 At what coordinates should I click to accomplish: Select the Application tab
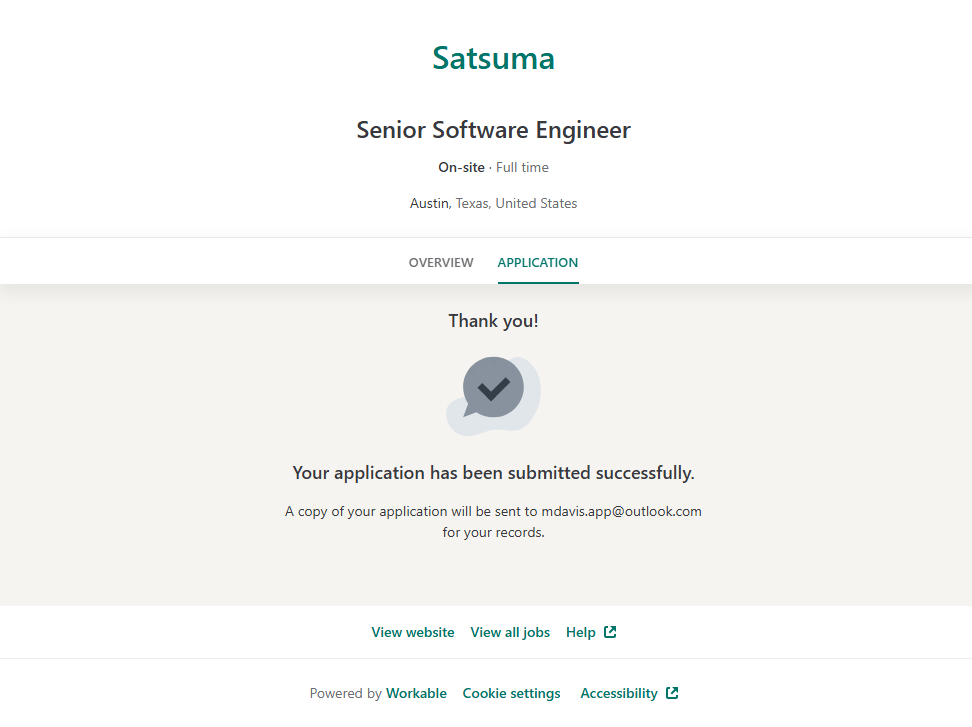537,263
